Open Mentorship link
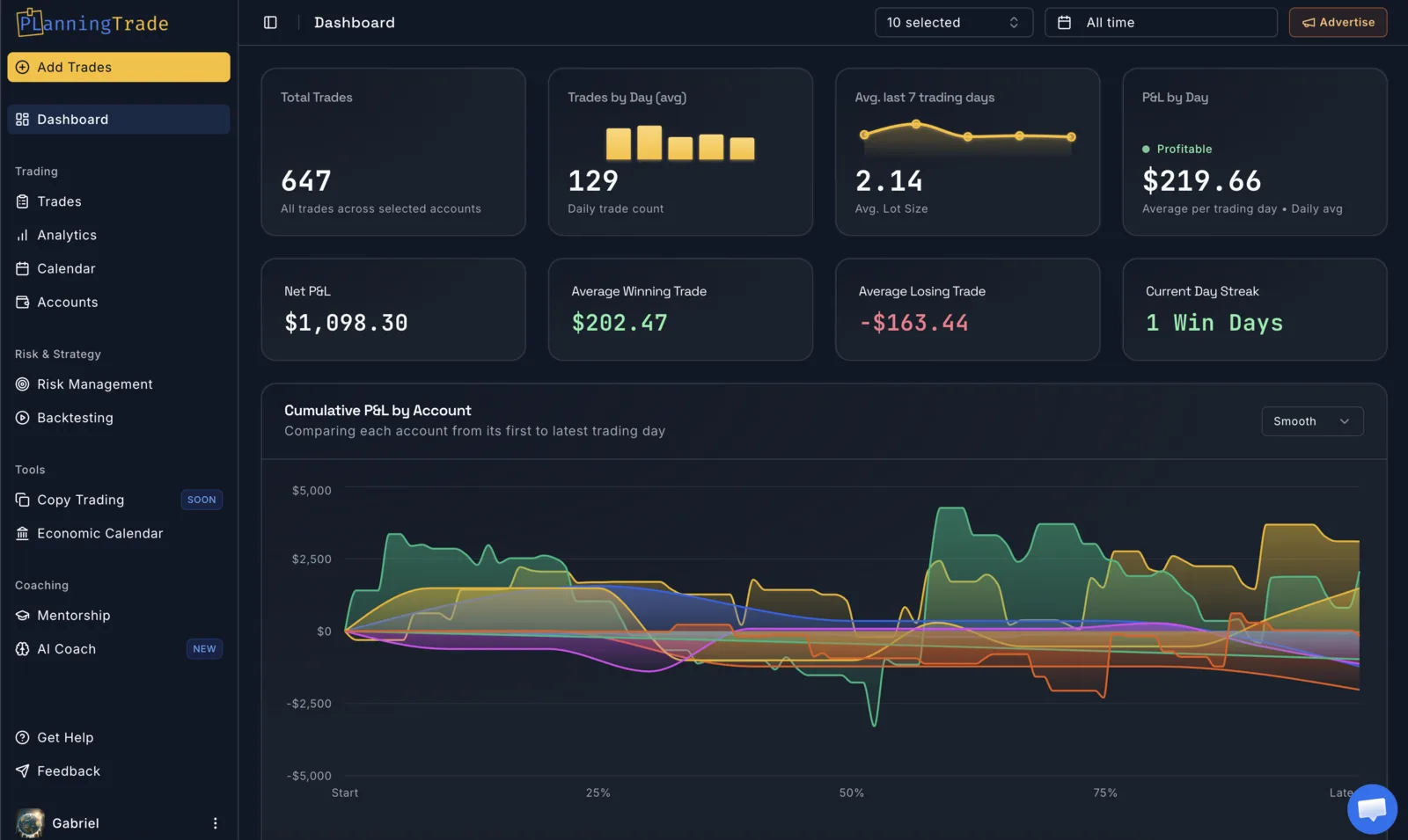The image size is (1408, 840). coord(119,616)
